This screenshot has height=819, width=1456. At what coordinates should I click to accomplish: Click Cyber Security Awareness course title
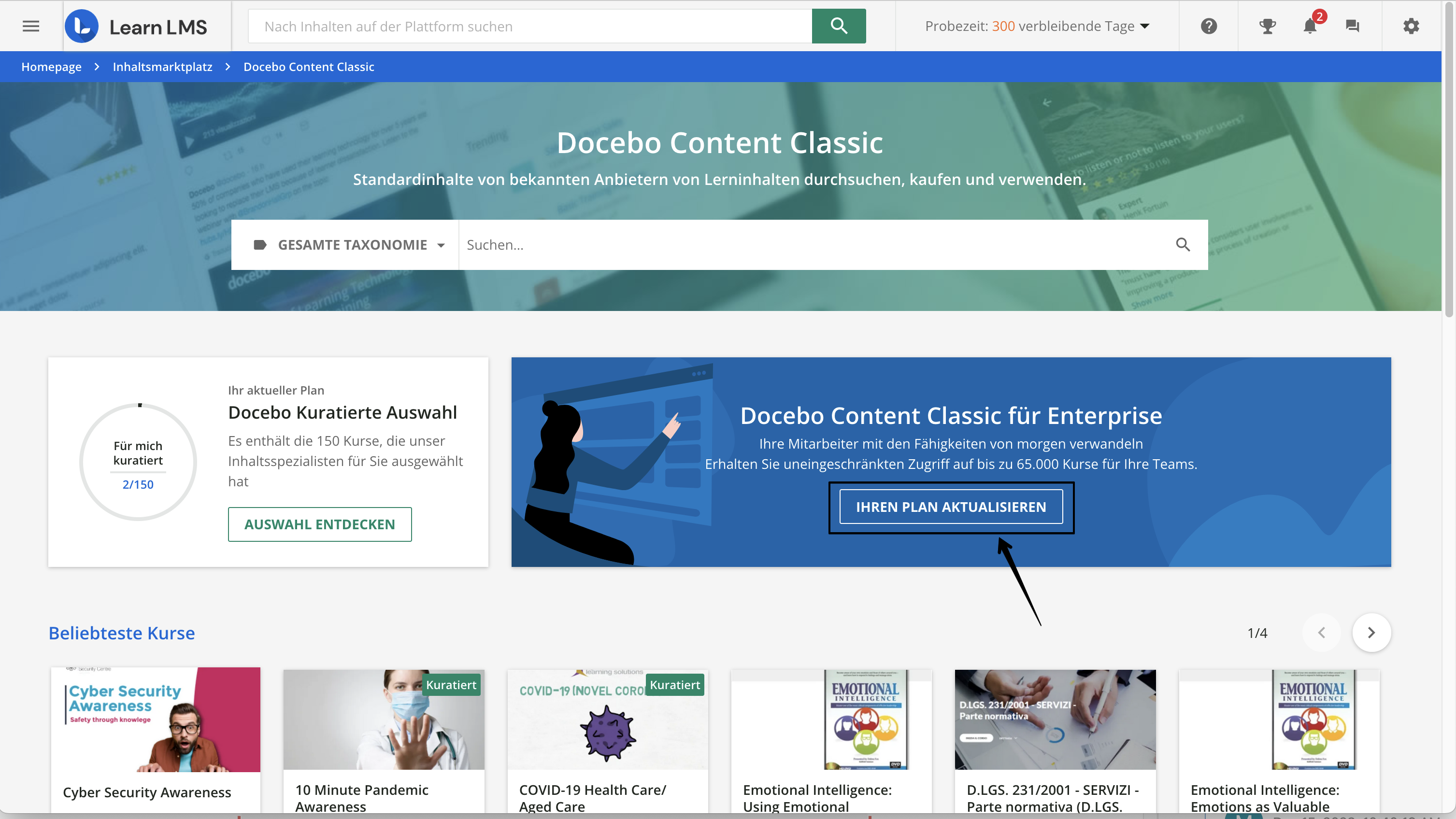point(147,792)
